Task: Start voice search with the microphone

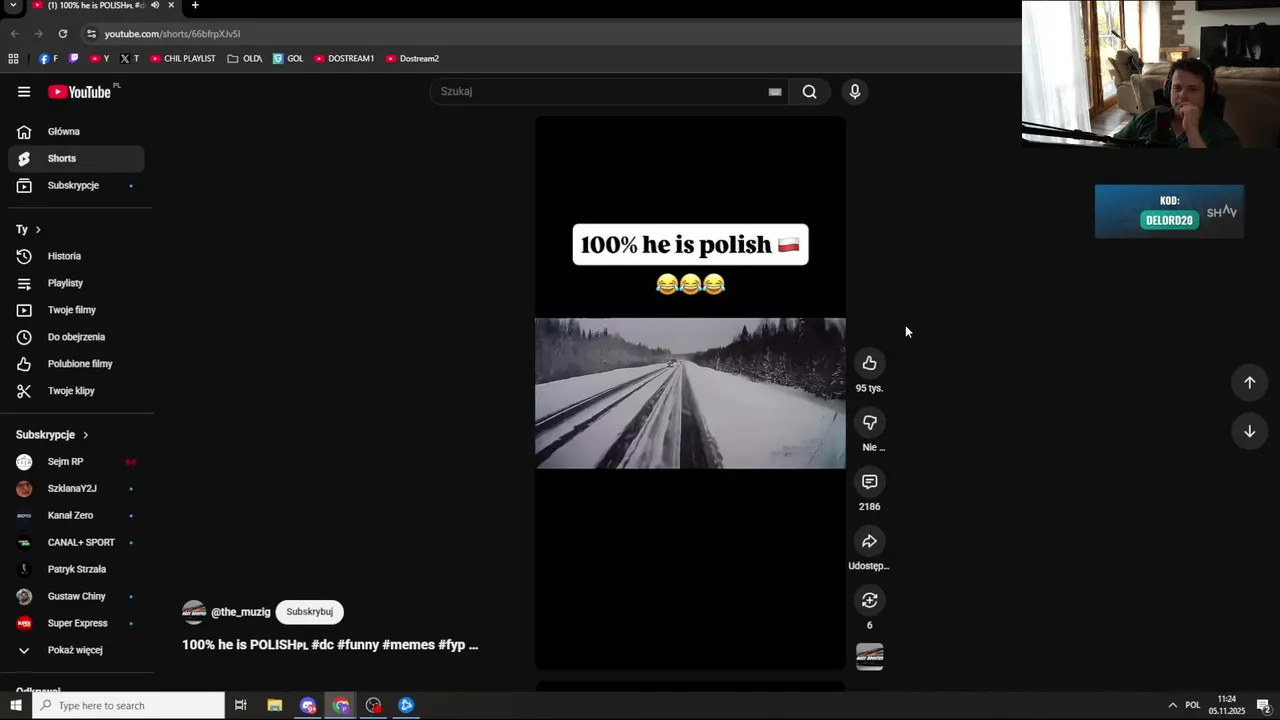Action: [x=855, y=92]
